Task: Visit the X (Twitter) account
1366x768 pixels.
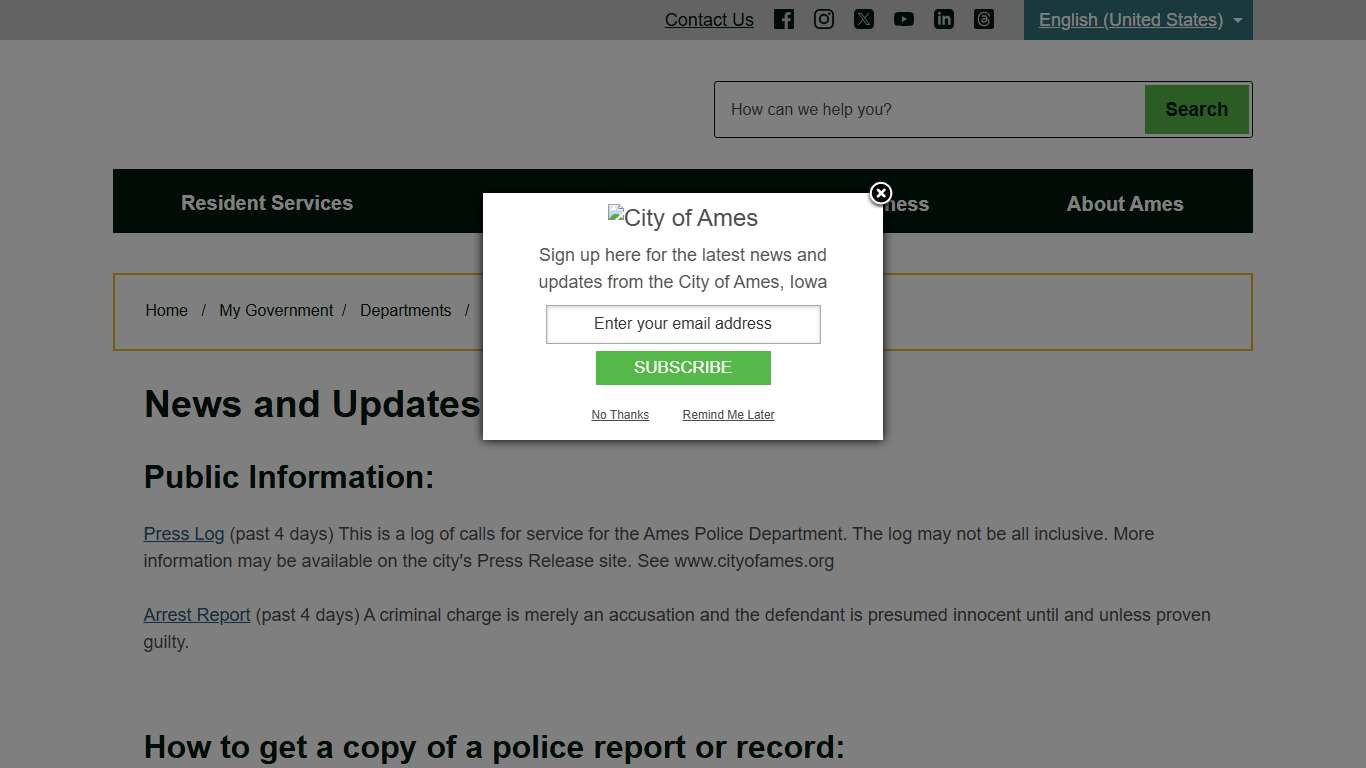Action: point(864,19)
